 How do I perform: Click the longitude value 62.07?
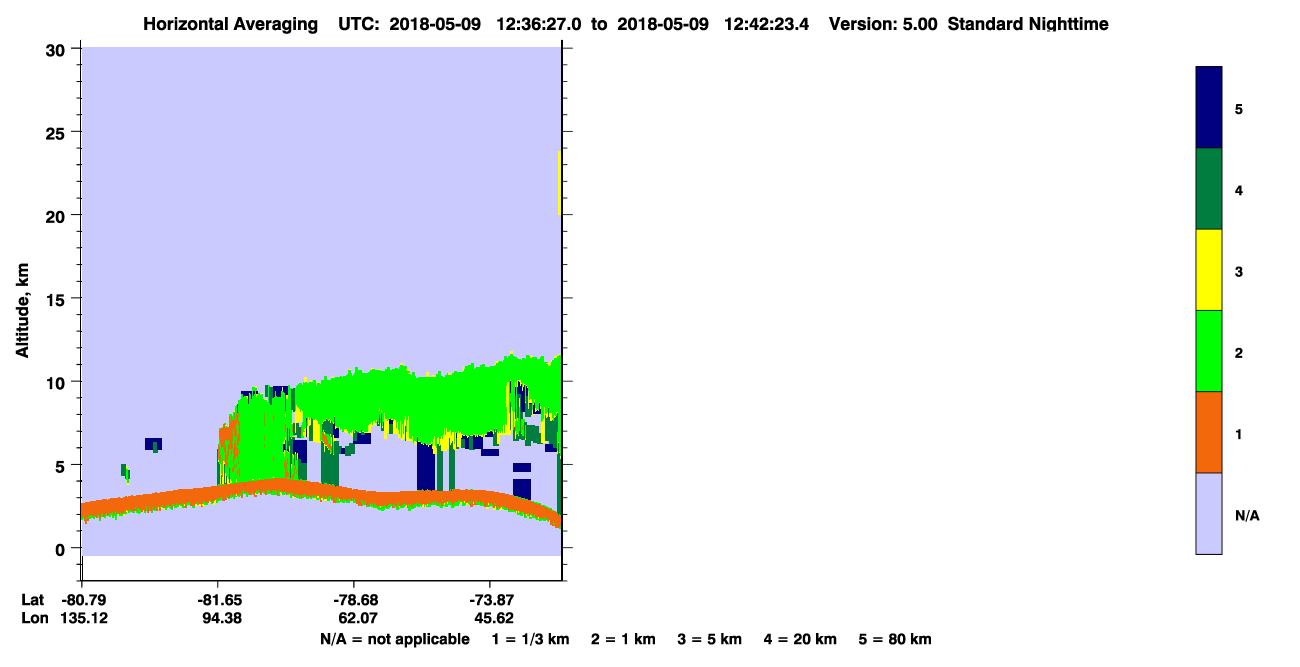coord(359,618)
